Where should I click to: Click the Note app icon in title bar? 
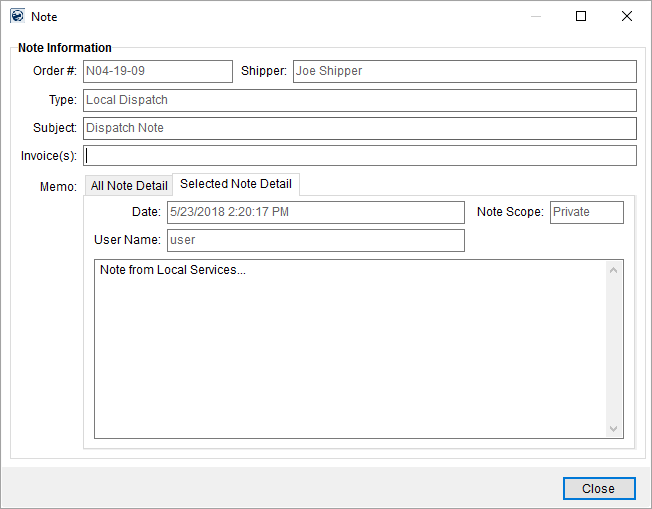pos(16,16)
